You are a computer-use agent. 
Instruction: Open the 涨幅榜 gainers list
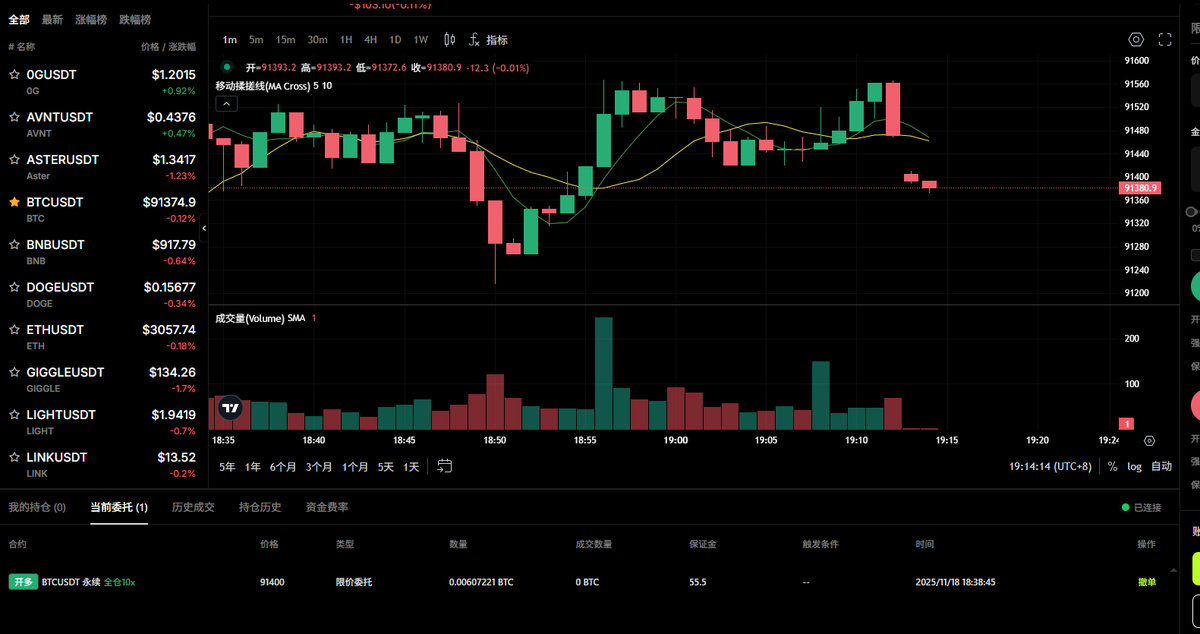91,18
